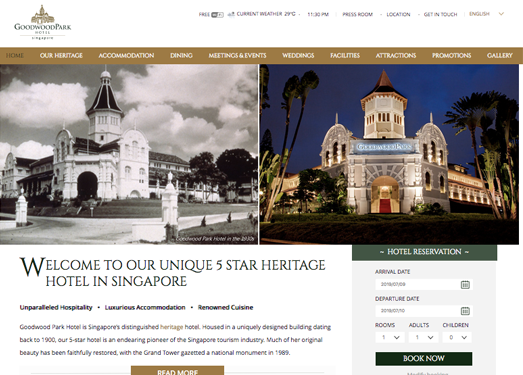Click the current weather cloud icon
The image size is (523, 375).
pos(231,14)
